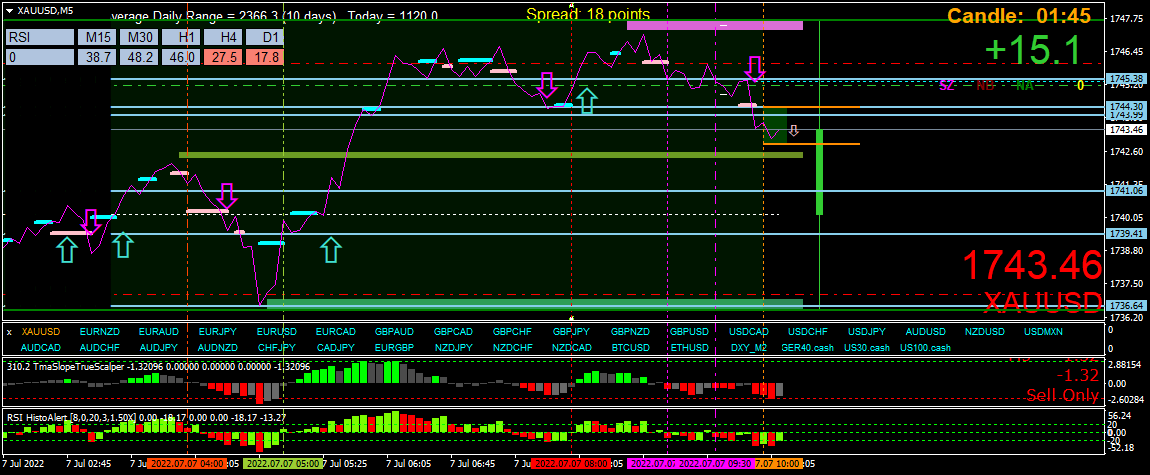The height and width of the screenshot is (475, 1150).
Task: Select the small pink down arrow beside current price box
Action: 794,131
